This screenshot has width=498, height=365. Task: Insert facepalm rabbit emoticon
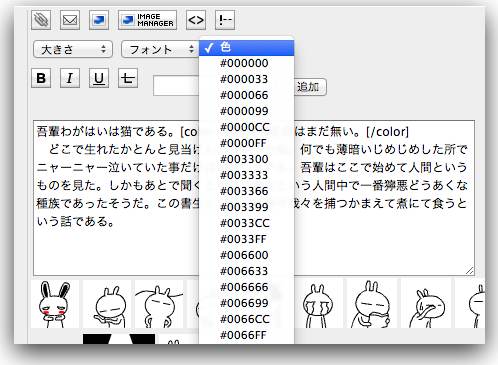tap(427, 304)
